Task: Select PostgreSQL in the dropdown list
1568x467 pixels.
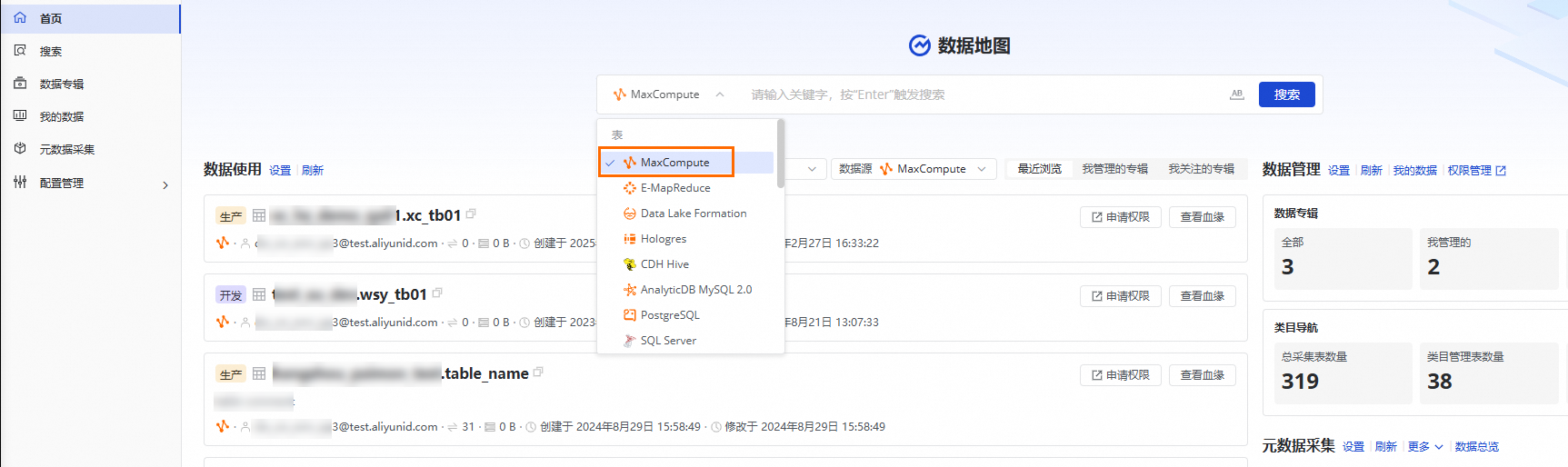Action: pyautogui.click(x=685, y=315)
